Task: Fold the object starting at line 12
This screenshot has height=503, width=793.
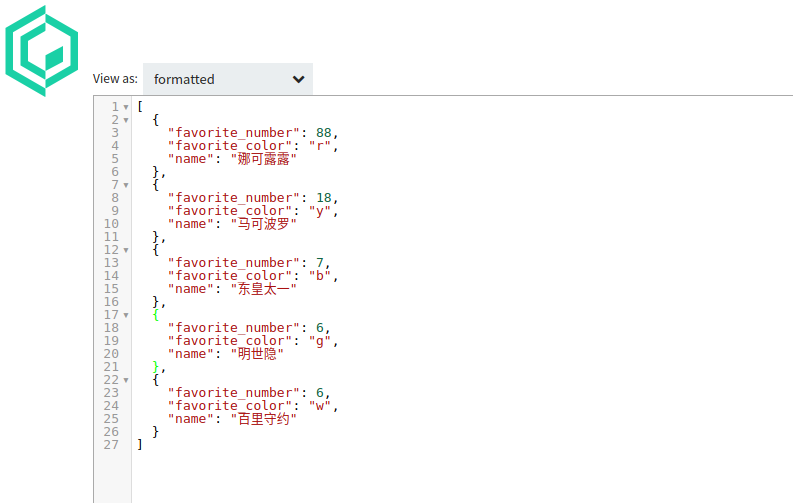Action: [126, 250]
